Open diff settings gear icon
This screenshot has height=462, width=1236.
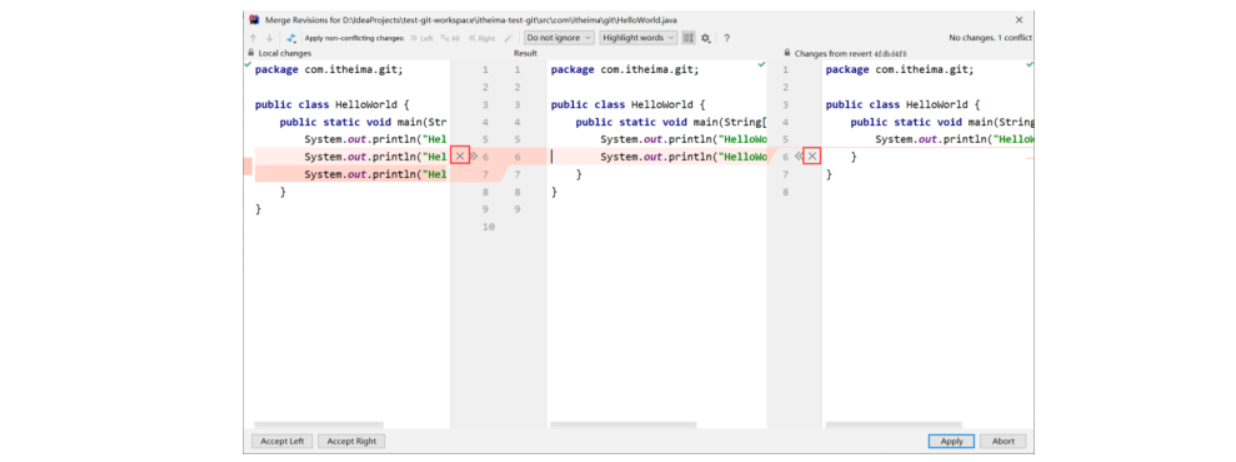click(x=706, y=38)
